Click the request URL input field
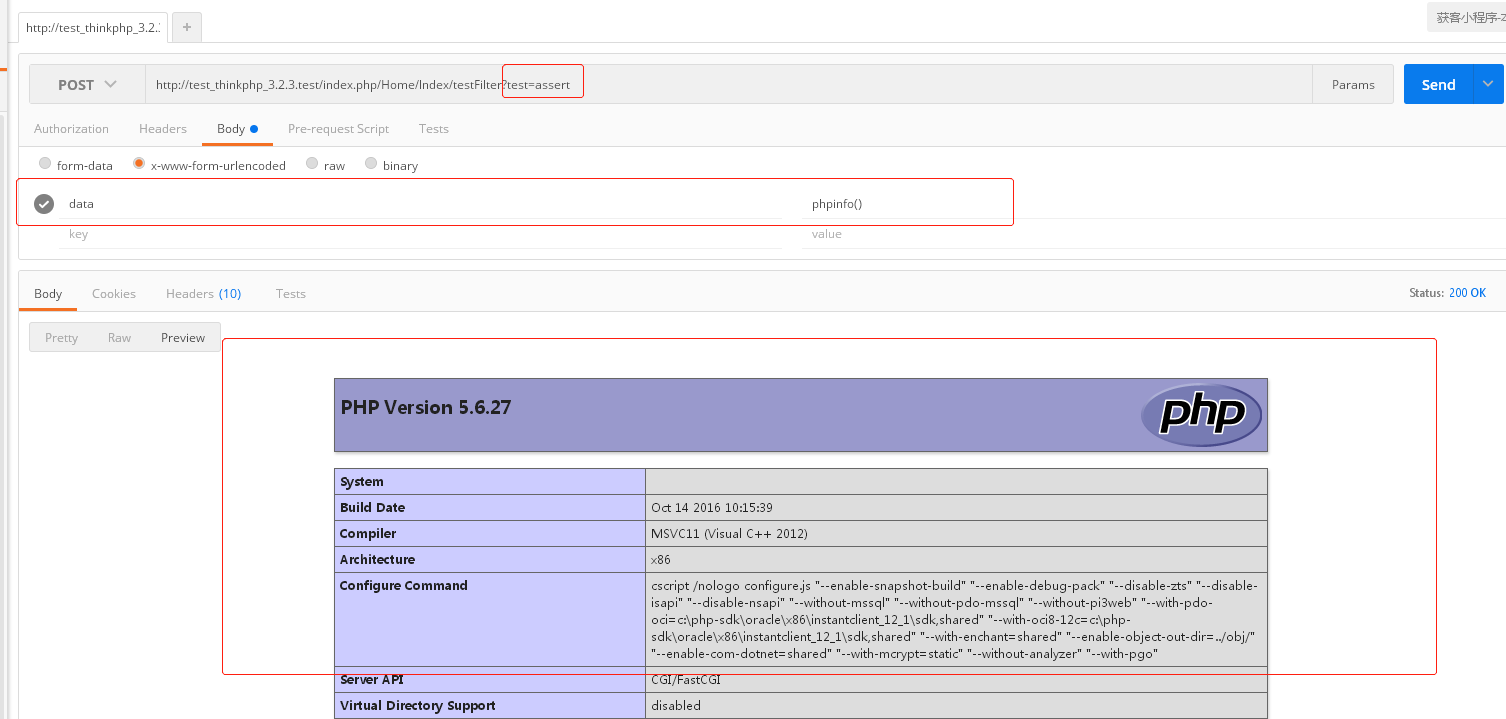Image resolution: width=1506 pixels, height=719 pixels. pyautogui.click(x=728, y=85)
